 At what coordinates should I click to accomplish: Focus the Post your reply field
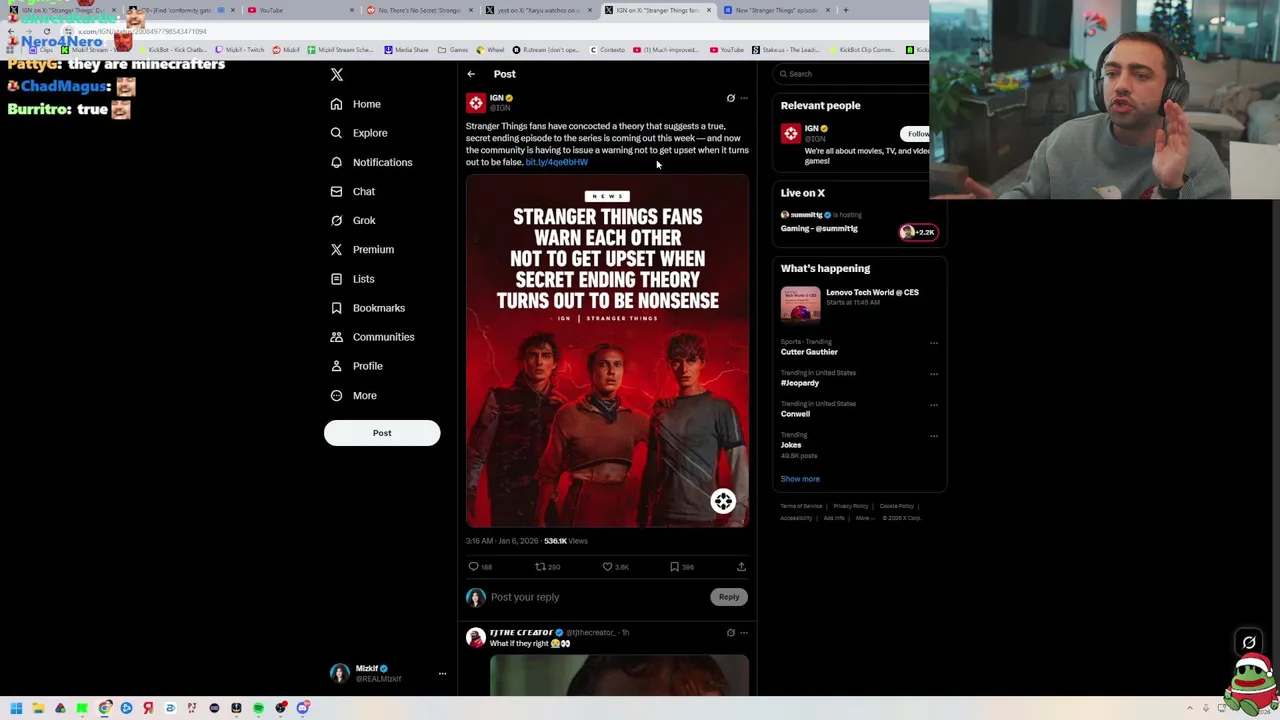[x=598, y=597]
